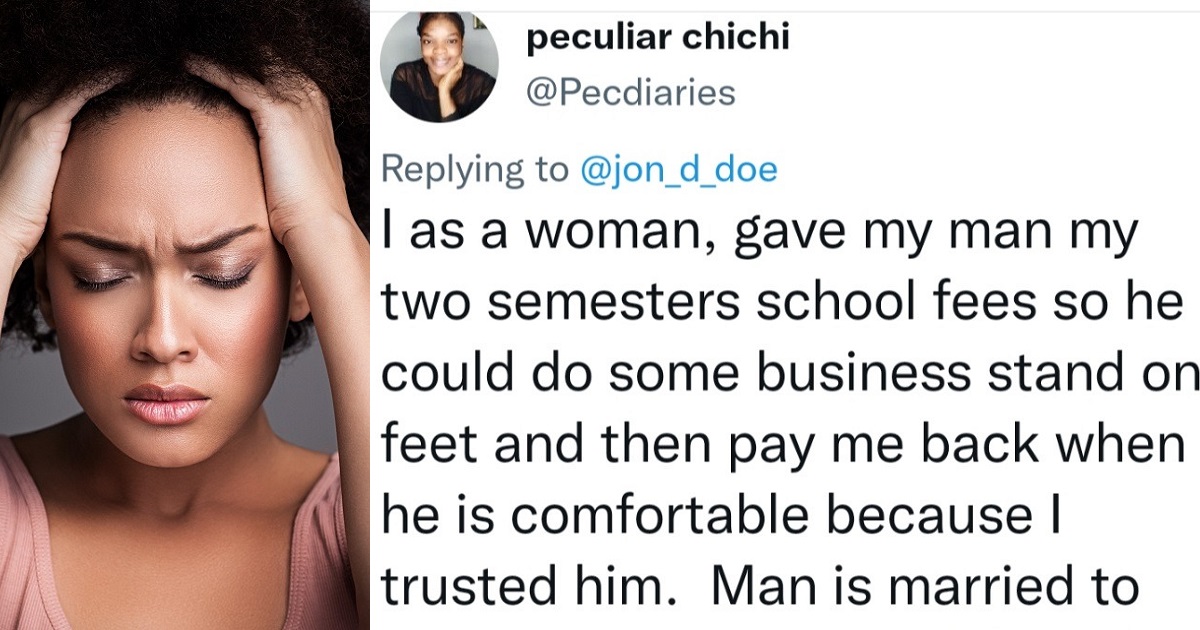
Task: Click the "Replying to" label
Action: [474, 170]
